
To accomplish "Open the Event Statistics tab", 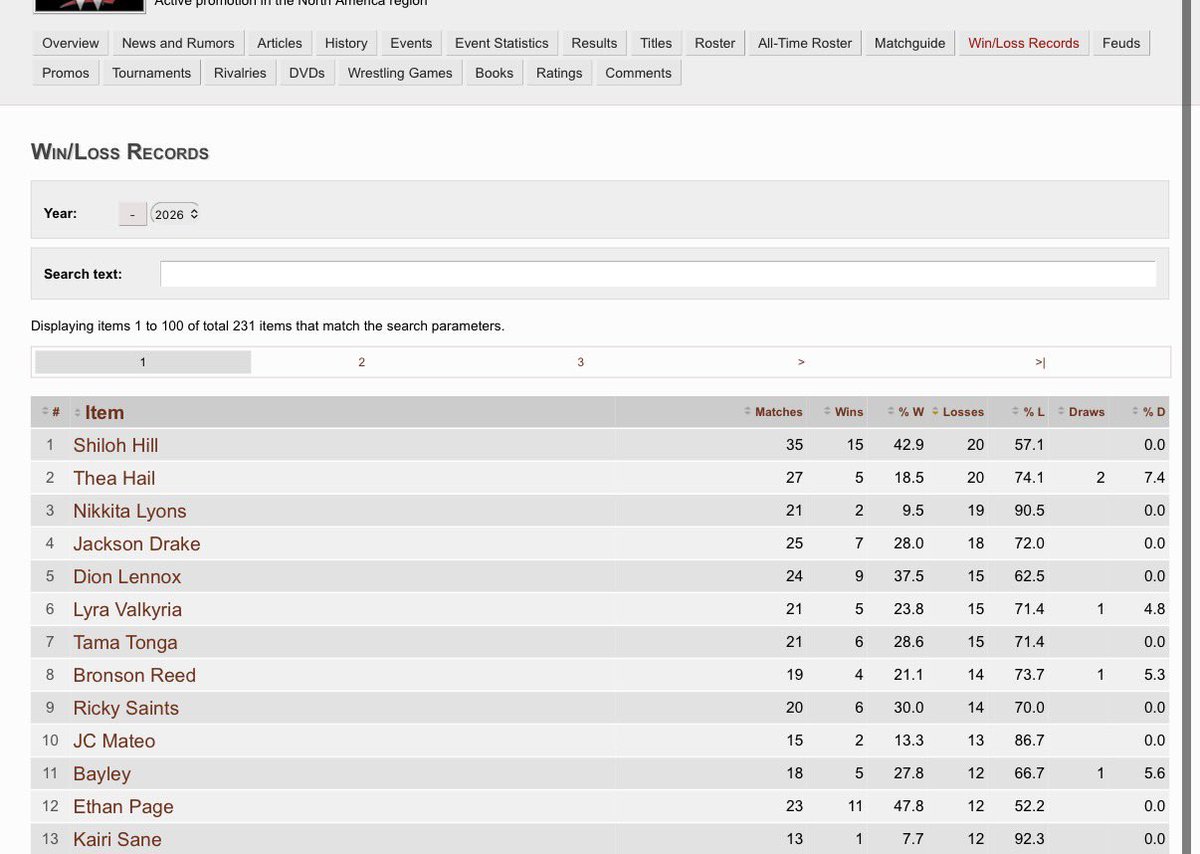I will 501,43.
